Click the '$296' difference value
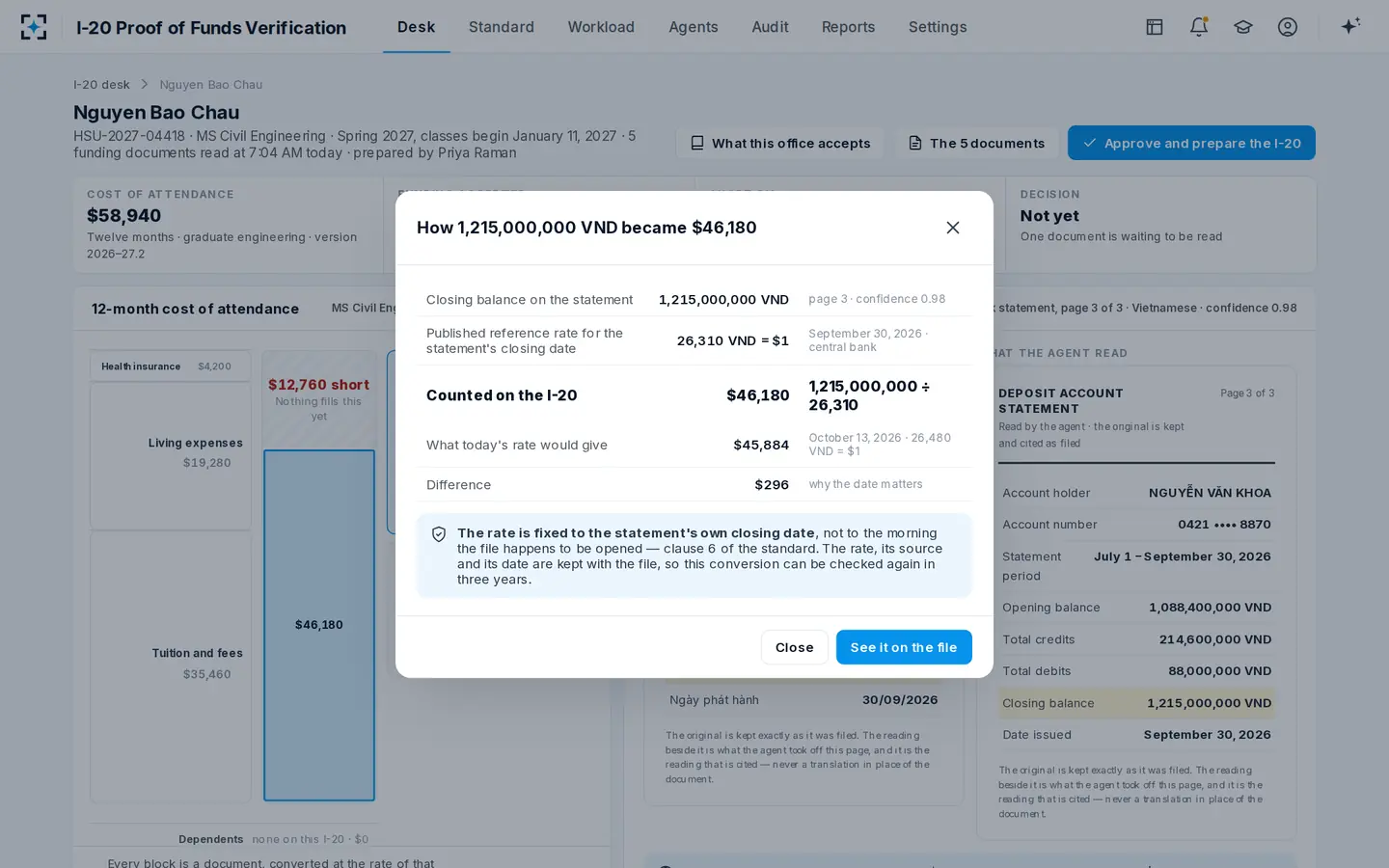 pos(772,484)
